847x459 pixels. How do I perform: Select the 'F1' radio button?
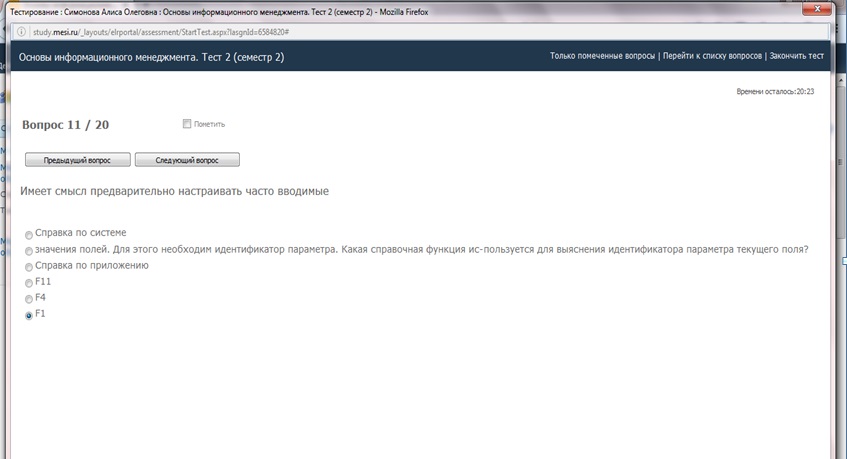pyautogui.click(x=29, y=315)
